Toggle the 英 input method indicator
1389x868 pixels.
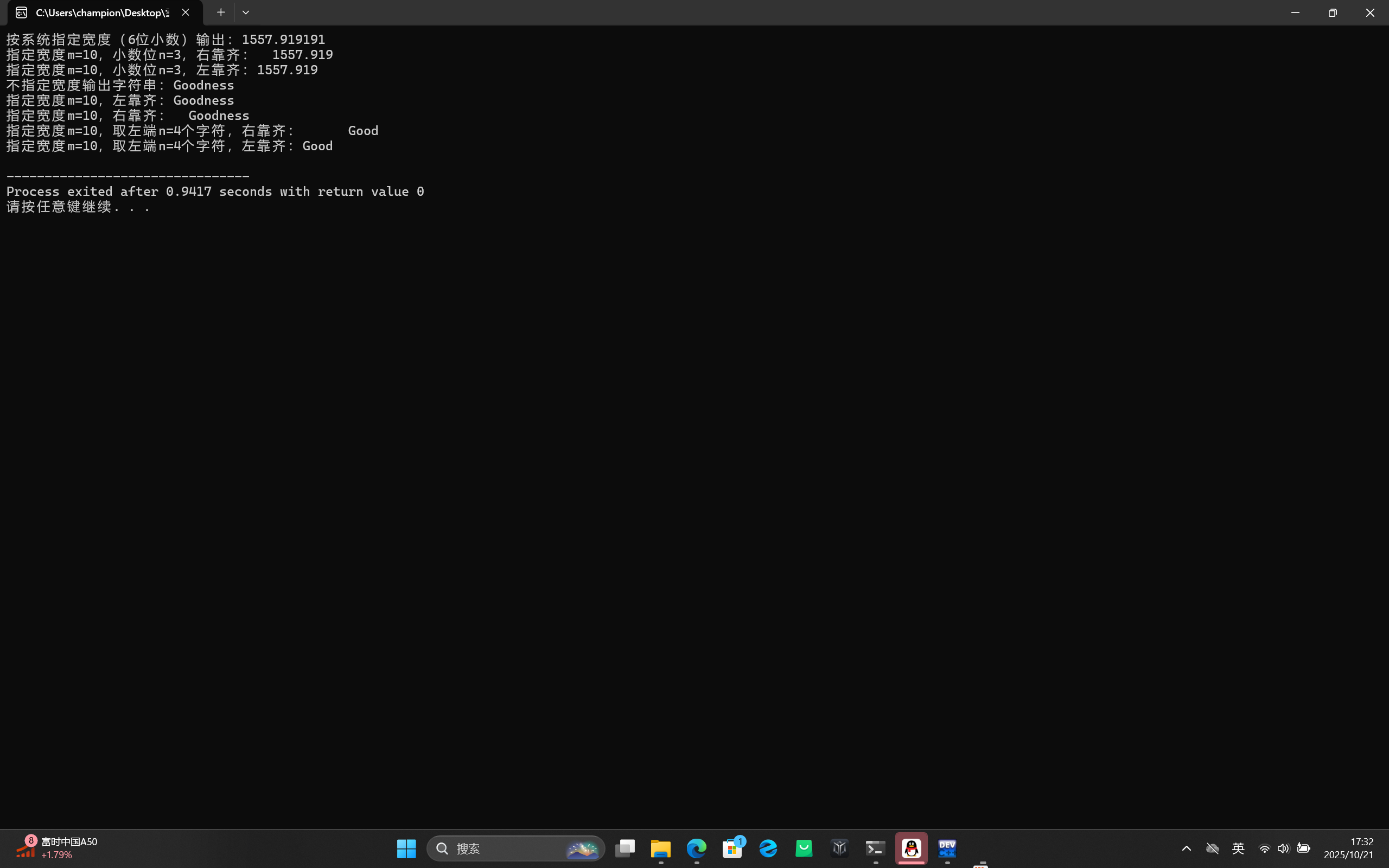click(x=1238, y=848)
